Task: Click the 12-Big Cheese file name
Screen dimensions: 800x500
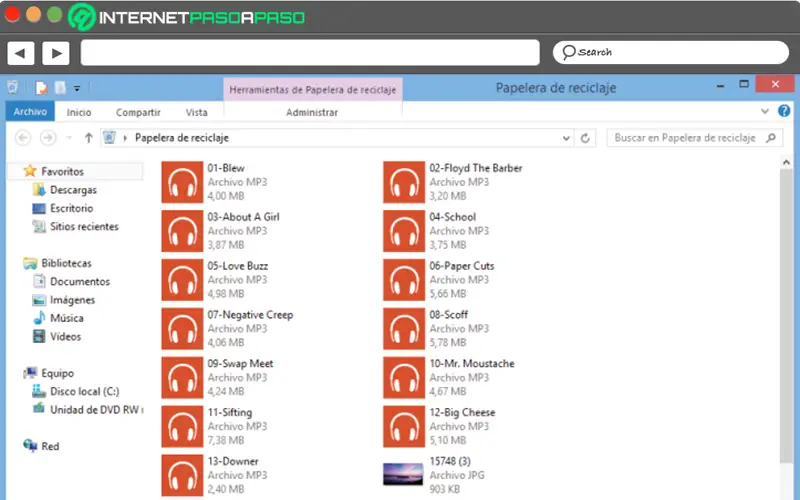Action: click(462, 413)
